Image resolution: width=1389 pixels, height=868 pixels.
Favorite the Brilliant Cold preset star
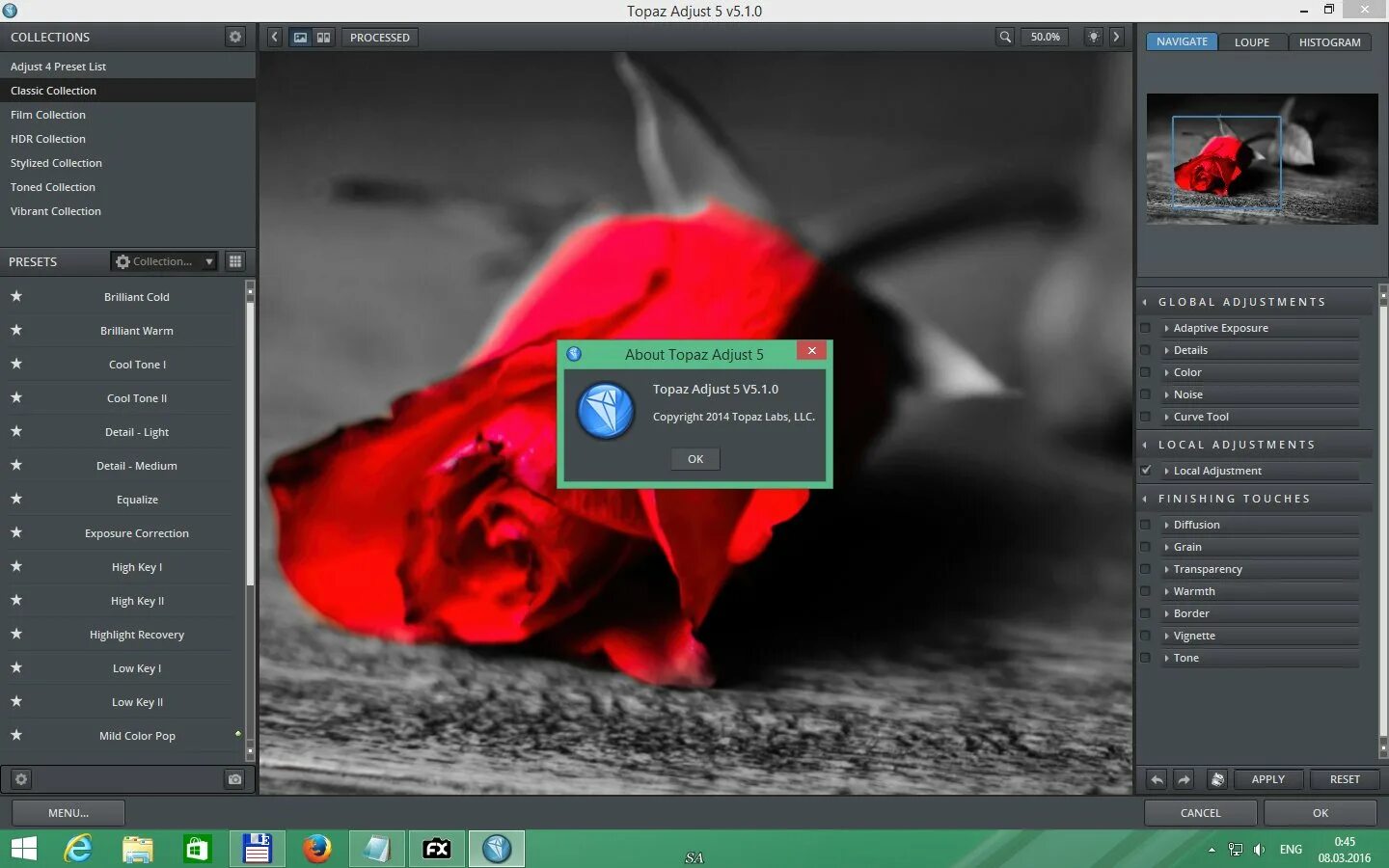click(x=16, y=296)
